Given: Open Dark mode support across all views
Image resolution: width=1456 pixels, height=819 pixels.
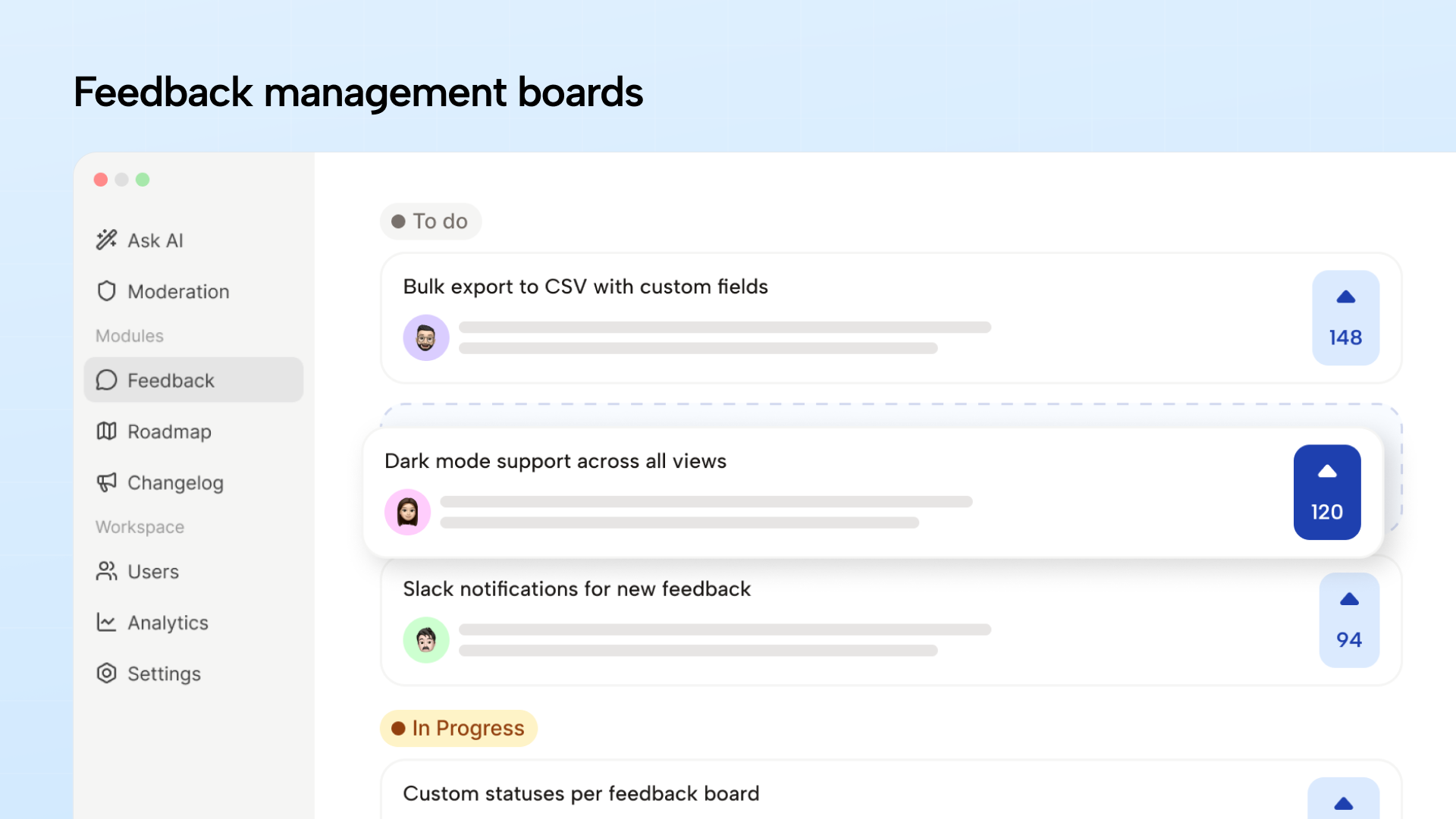Looking at the screenshot, I should (x=555, y=461).
